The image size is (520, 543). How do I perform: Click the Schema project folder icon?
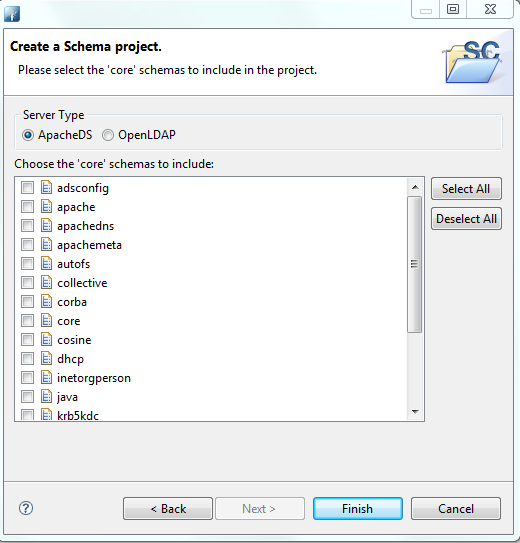pyautogui.click(x=473, y=62)
